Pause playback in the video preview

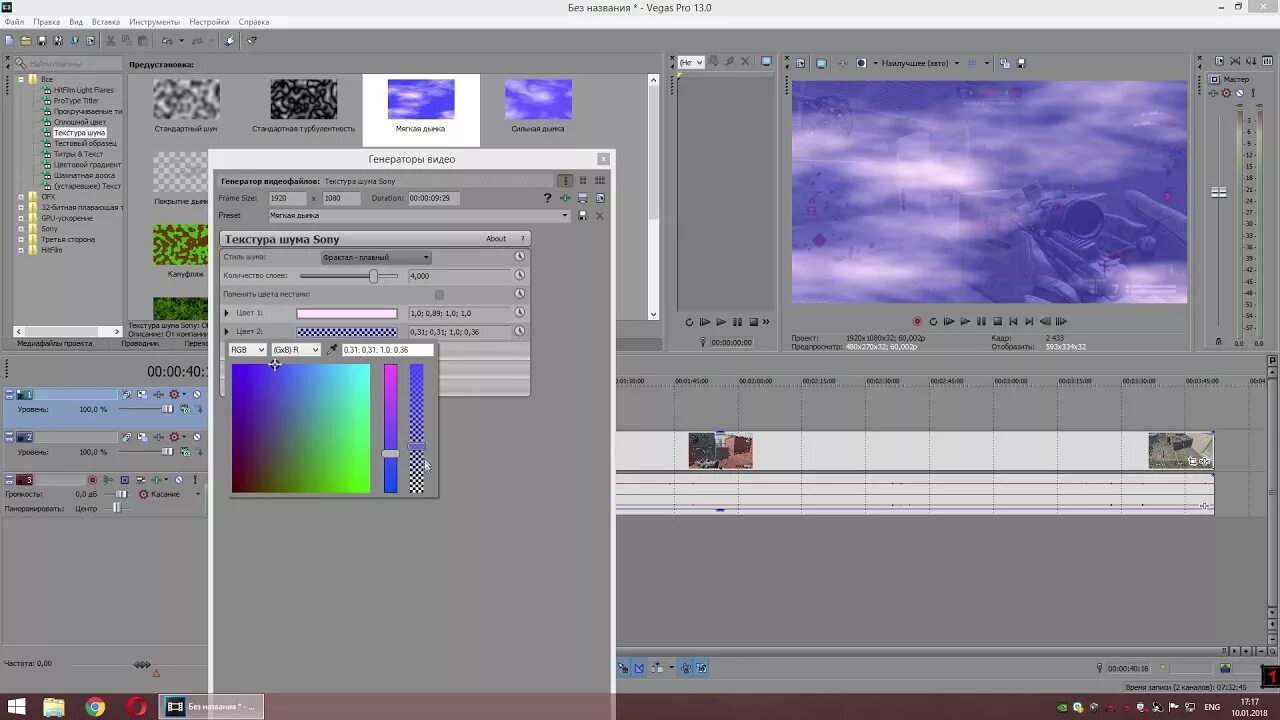click(981, 322)
